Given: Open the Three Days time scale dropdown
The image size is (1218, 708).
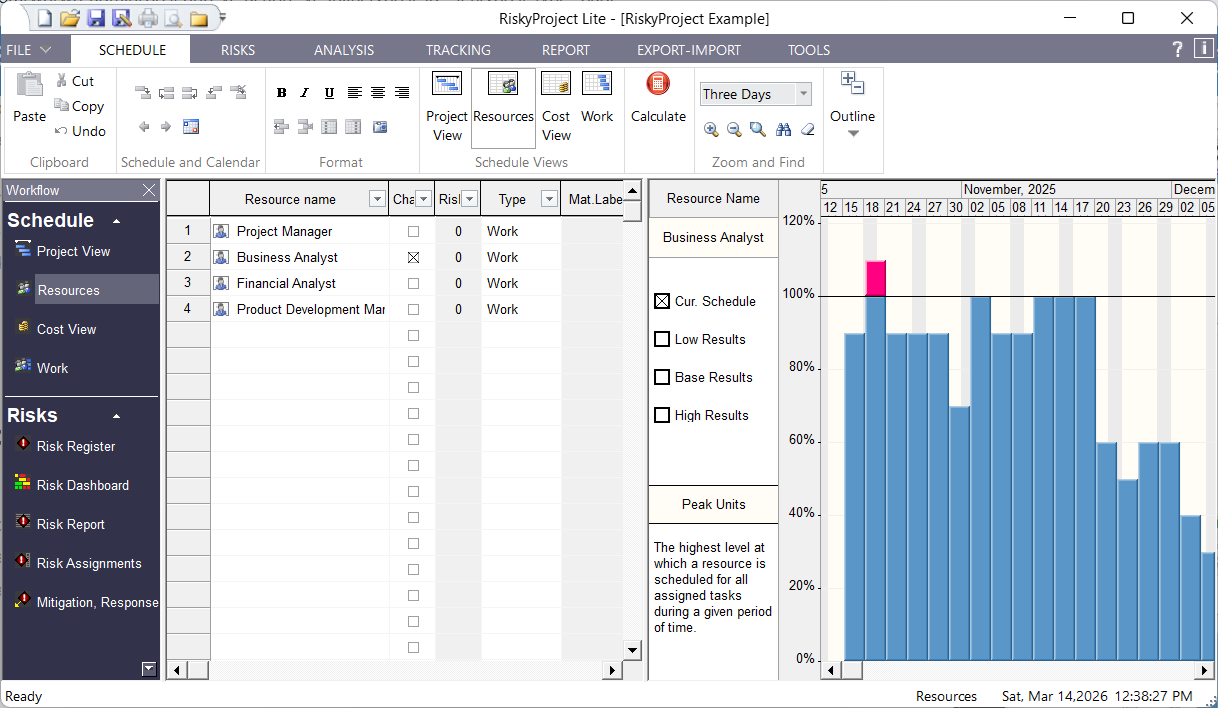Looking at the screenshot, I should tap(805, 93).
